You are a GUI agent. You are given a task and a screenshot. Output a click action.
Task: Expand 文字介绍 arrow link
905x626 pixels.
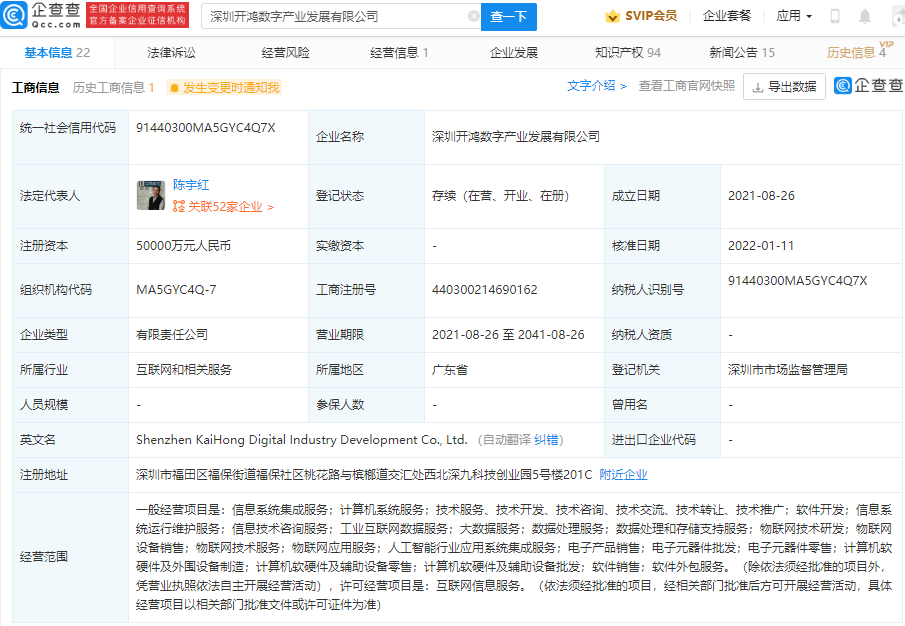[597, 86]
